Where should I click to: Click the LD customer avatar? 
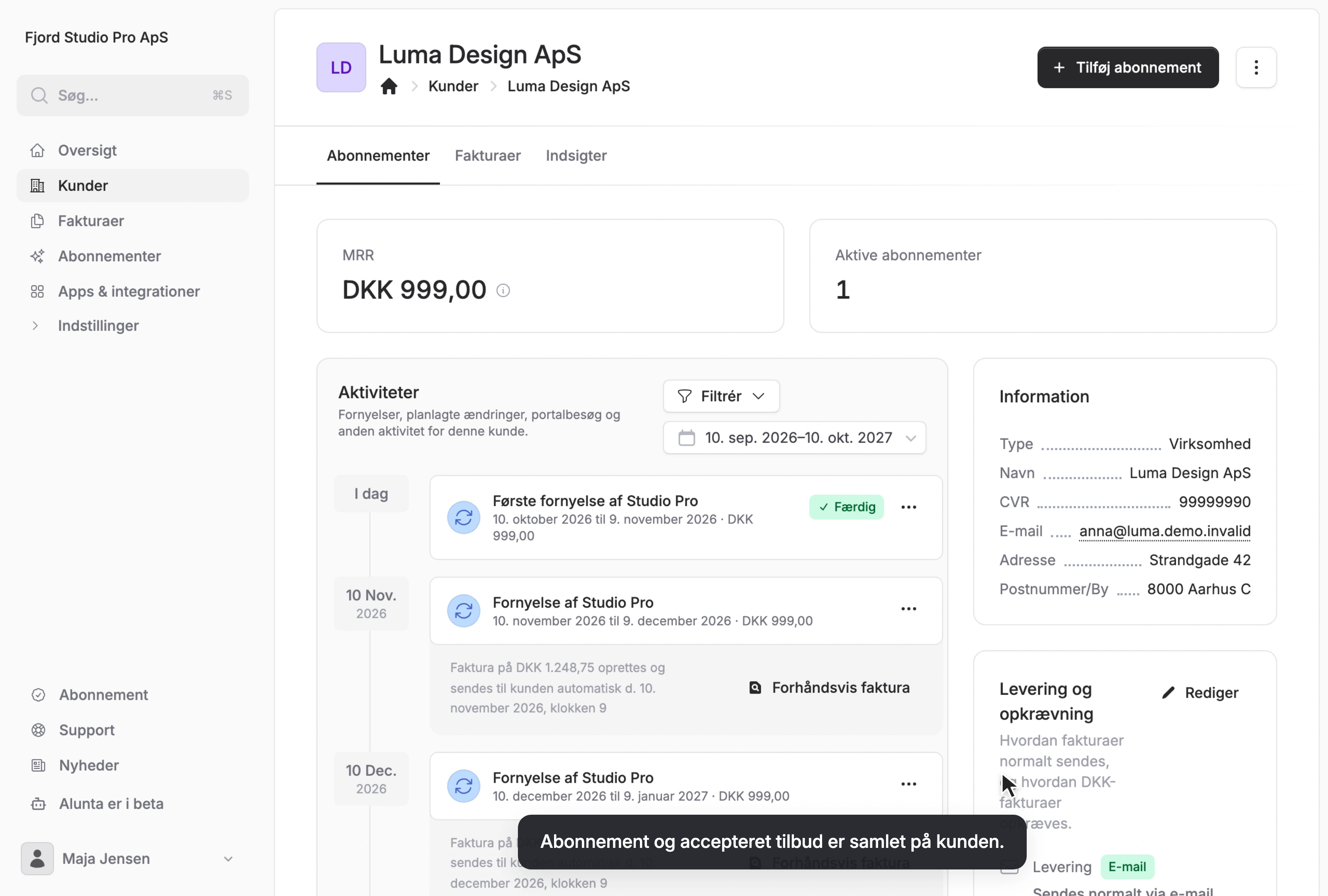[x=341, y=67]
